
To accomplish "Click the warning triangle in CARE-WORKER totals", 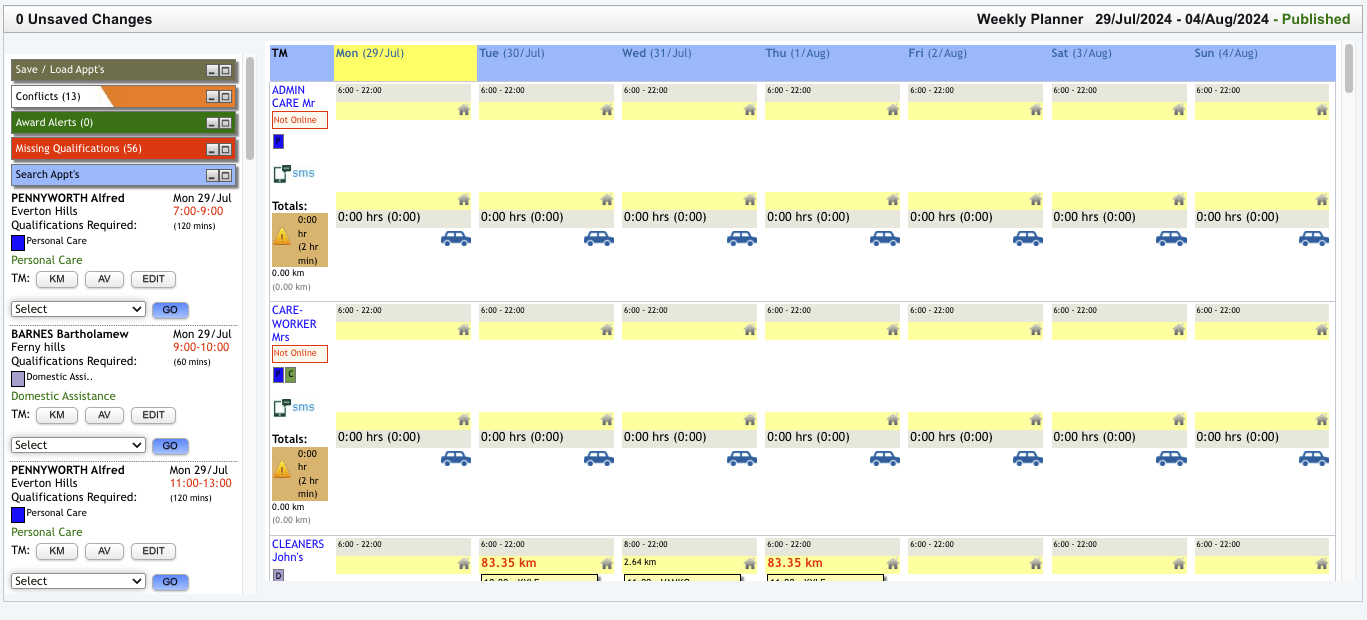I will coord(282,469).
